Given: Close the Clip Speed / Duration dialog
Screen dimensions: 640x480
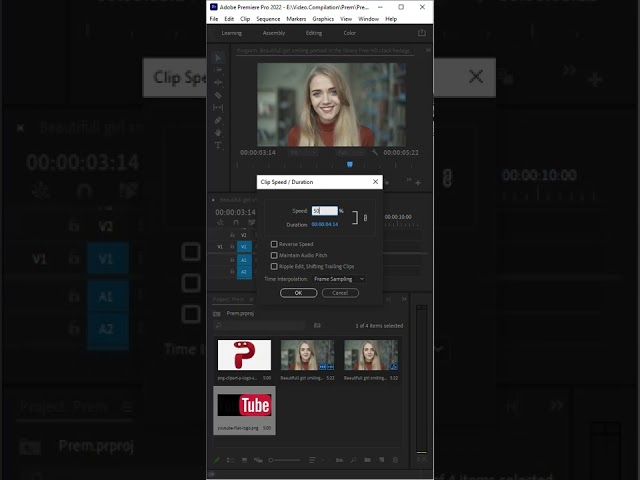Looking at the screenshot, I should click(376, 182).
